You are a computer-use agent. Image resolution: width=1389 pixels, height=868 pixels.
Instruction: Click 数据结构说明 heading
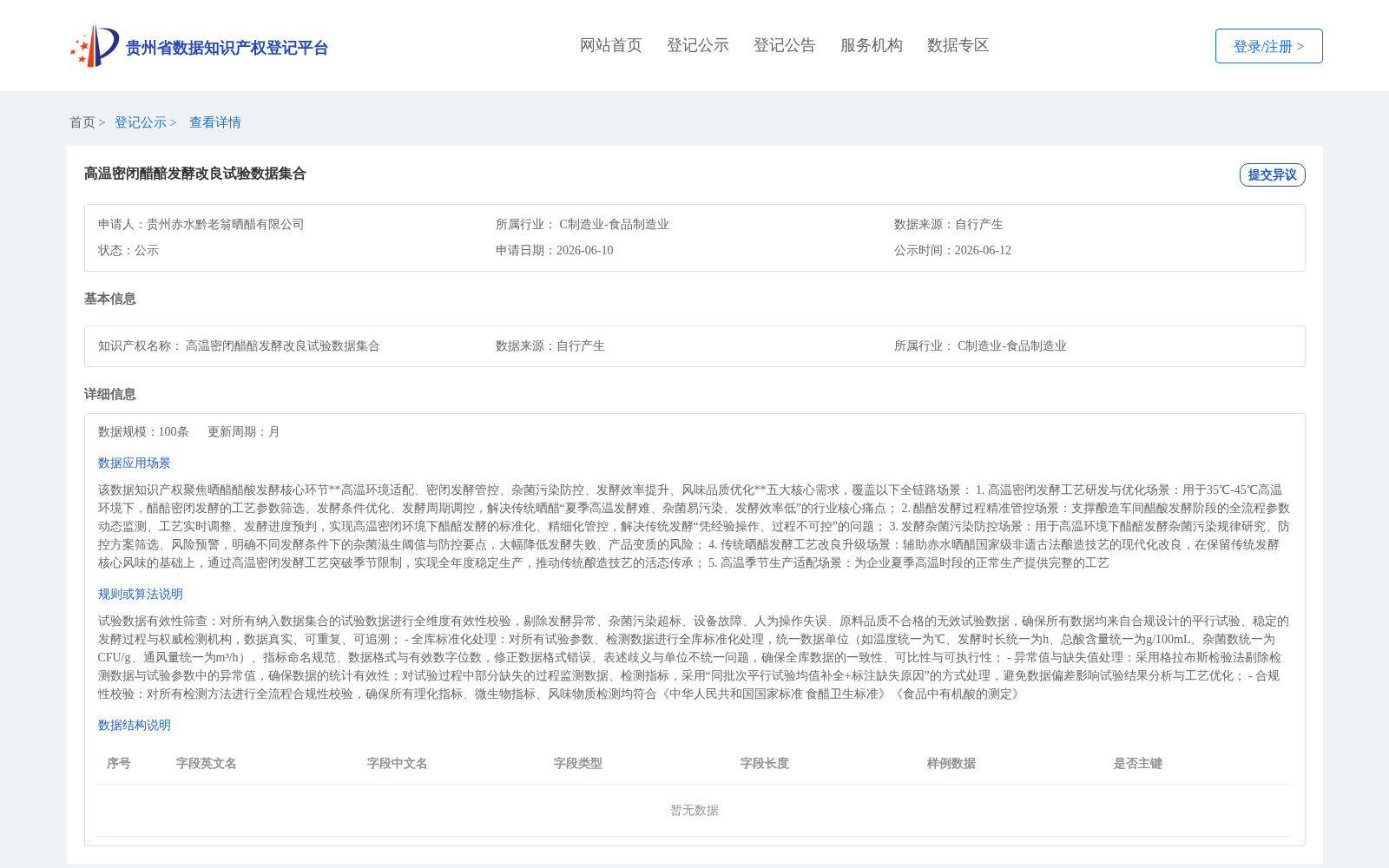click(x=135, y=725)
